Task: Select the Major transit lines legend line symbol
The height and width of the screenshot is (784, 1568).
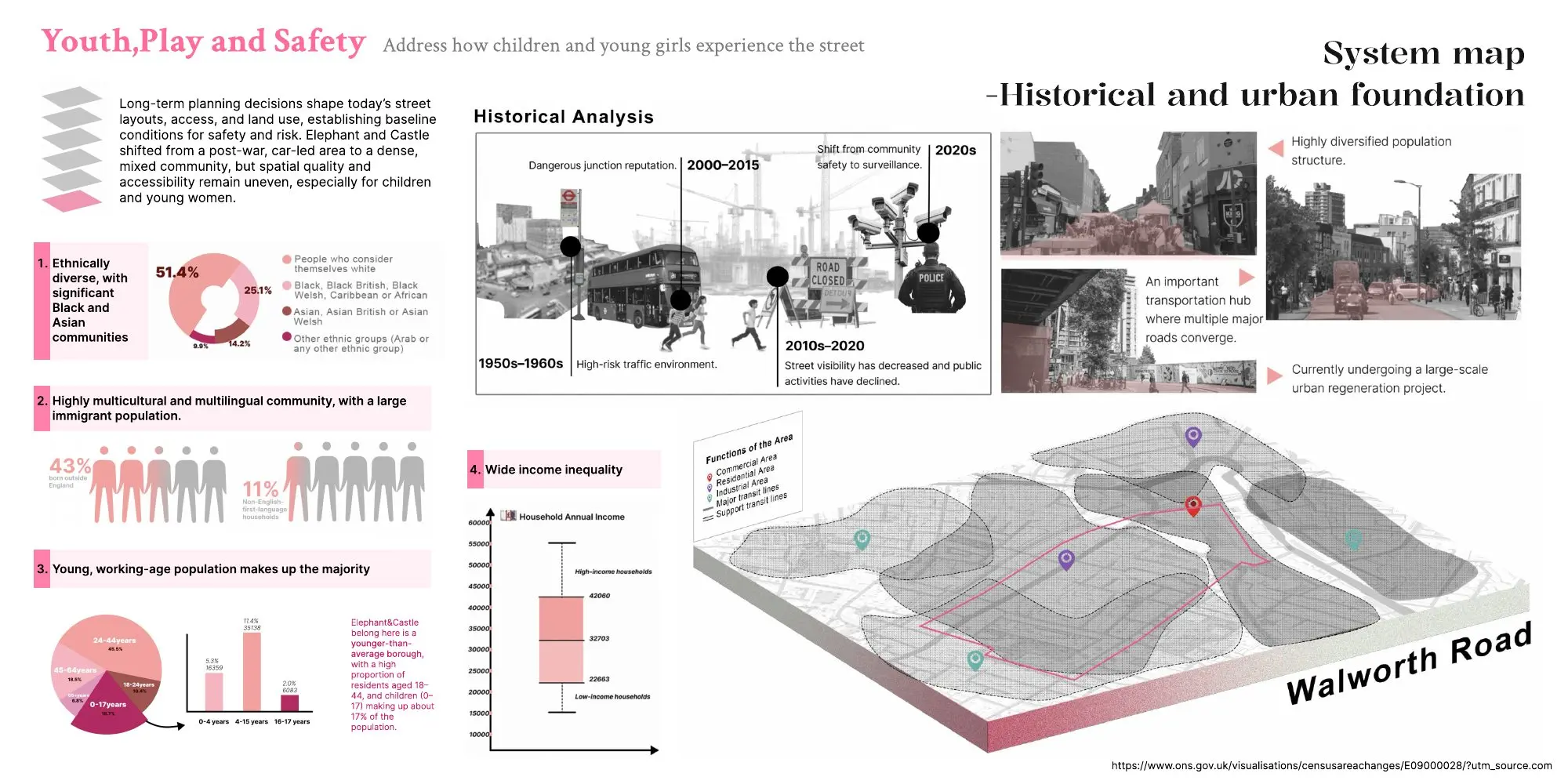Action: (x=708, y=509)
